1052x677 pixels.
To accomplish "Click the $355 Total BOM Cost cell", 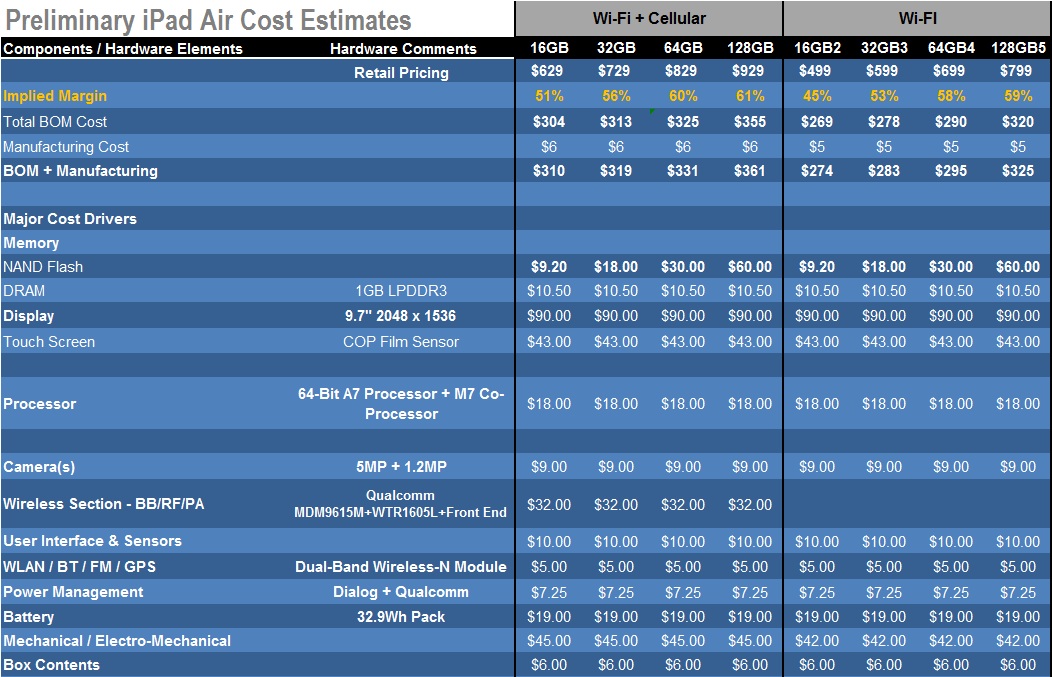I will (x=749, y=121).
